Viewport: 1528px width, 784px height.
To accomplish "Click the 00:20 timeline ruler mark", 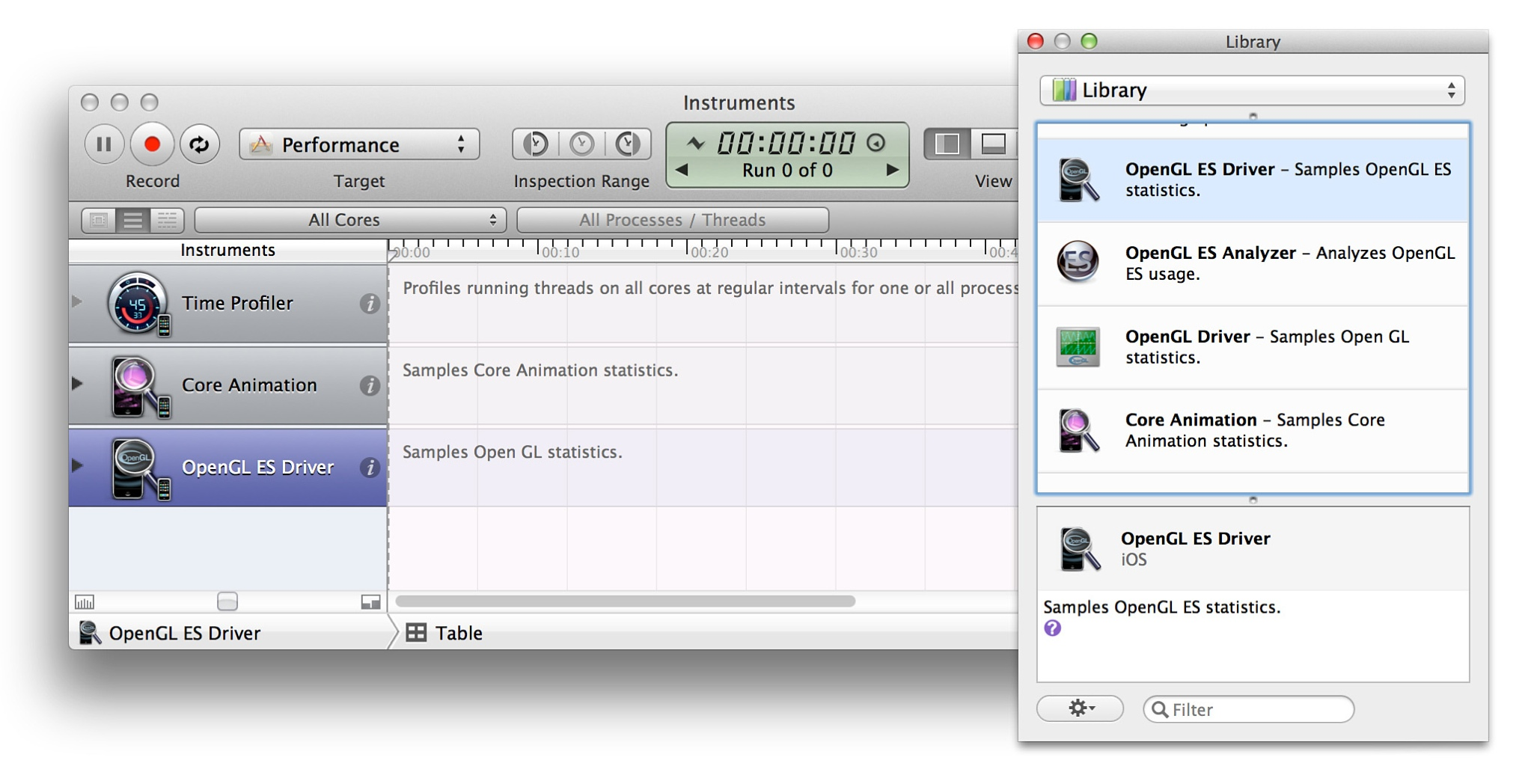I will coord(709,252).
